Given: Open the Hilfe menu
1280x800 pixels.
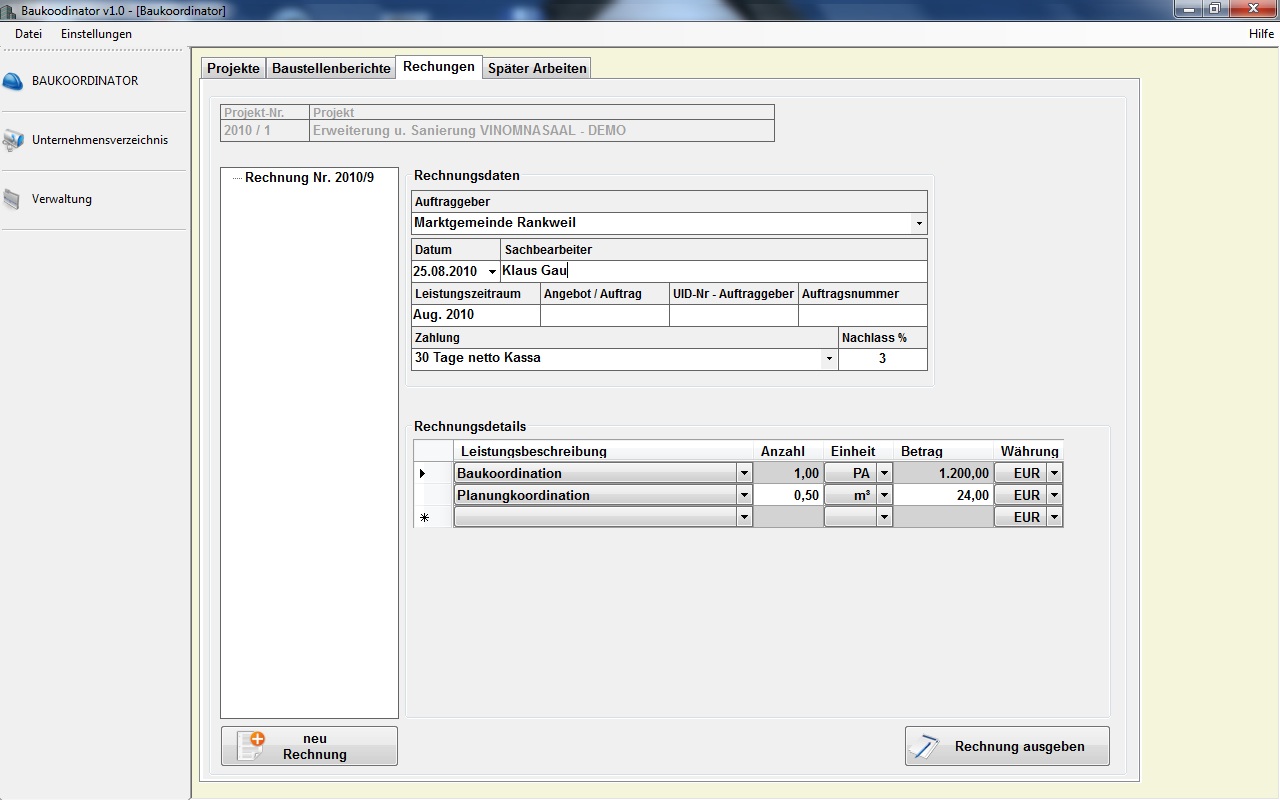Looking at the screenshot, I should tap(1261, 34).
